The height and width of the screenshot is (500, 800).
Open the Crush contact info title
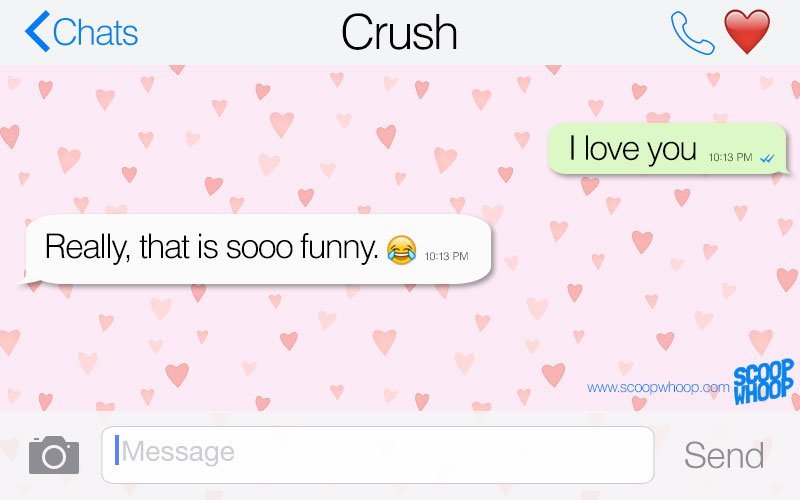399,33
